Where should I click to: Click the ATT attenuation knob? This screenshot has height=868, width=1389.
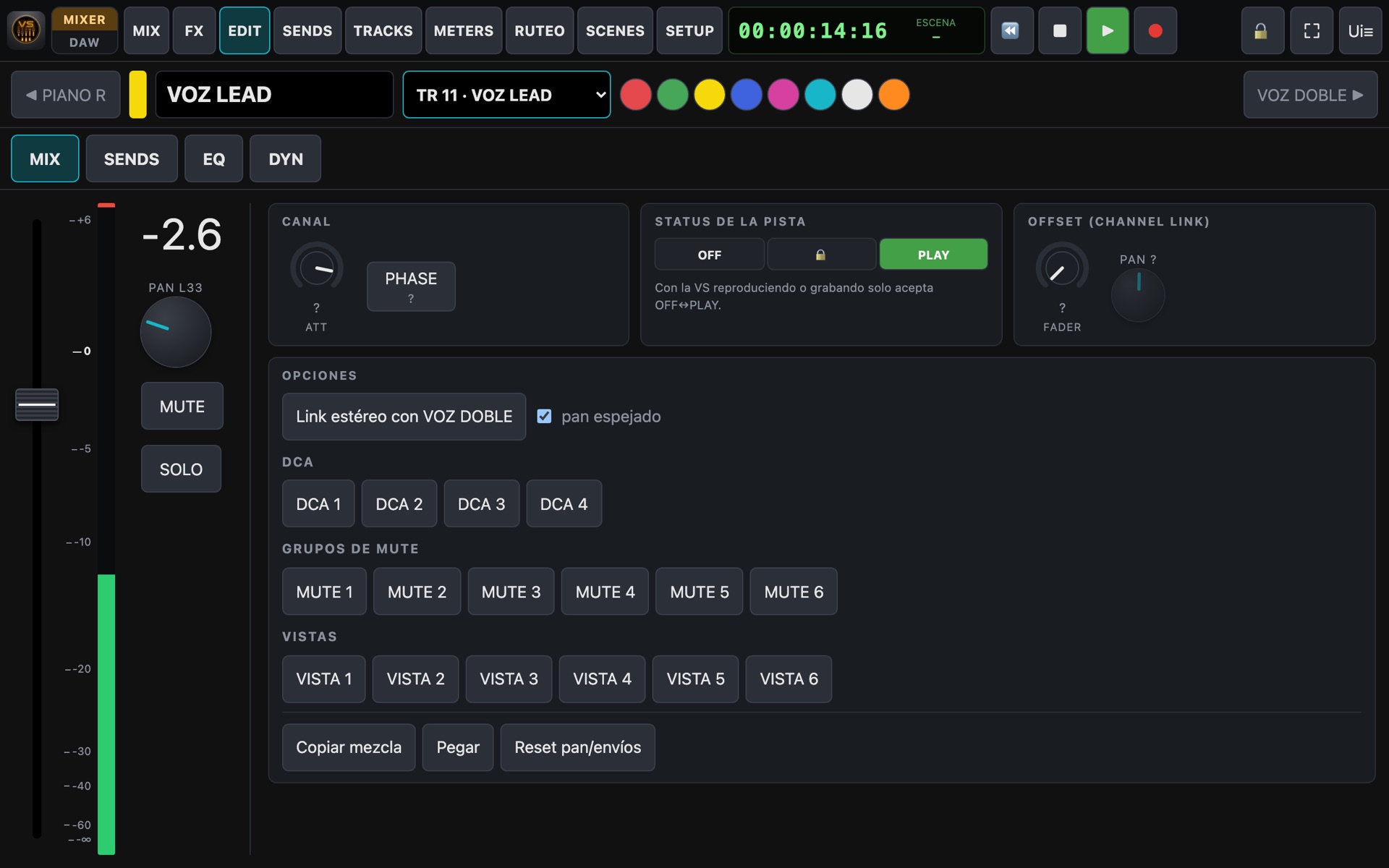(317, 269)
